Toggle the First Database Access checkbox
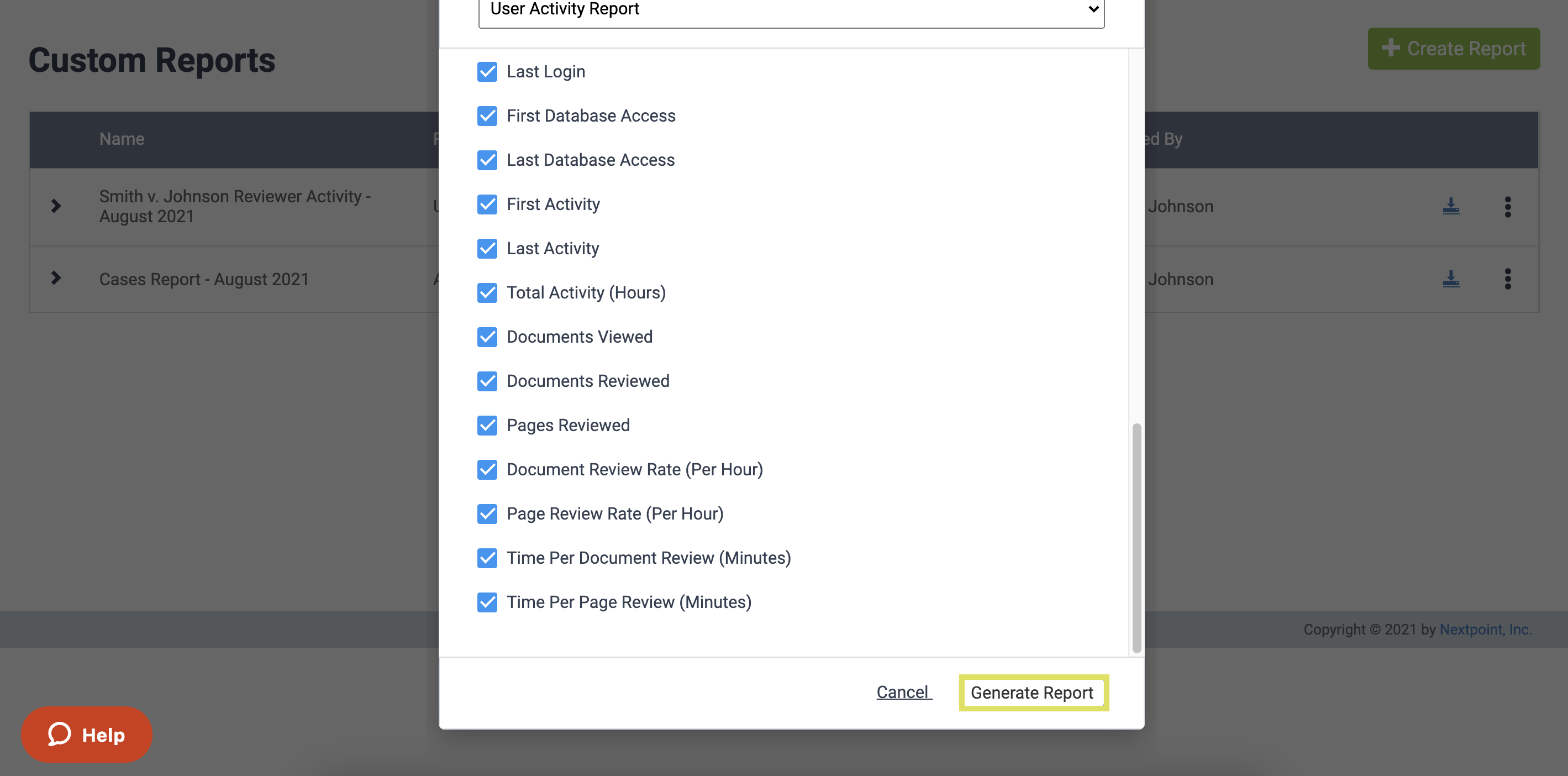1568x776 pixels. pyautogui.click(x=487, y=116)
